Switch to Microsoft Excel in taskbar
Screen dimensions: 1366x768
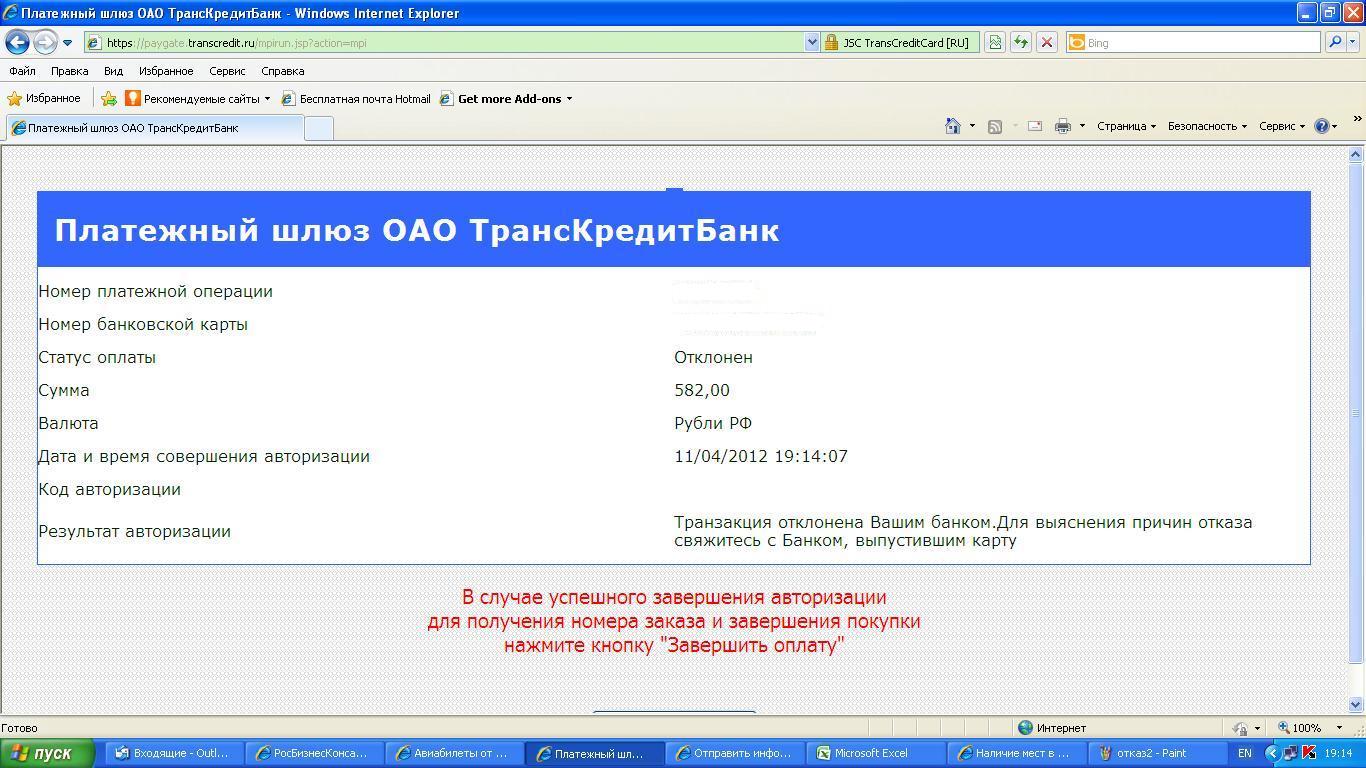pyautogui.click(x=870, y=753)
